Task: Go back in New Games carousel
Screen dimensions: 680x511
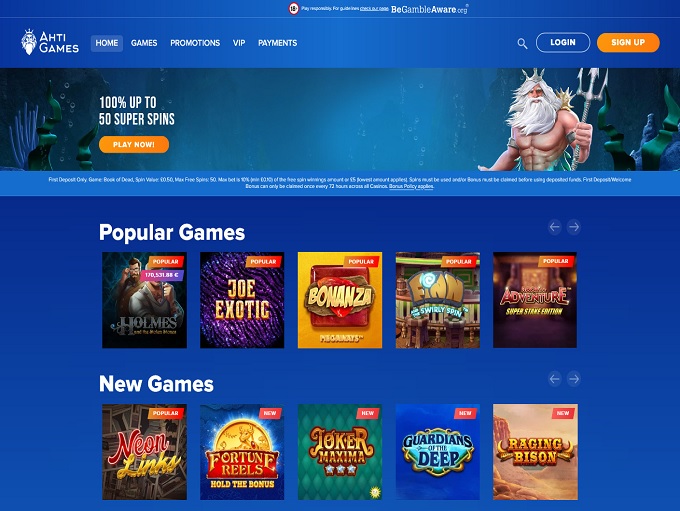Action: [555, 379]
